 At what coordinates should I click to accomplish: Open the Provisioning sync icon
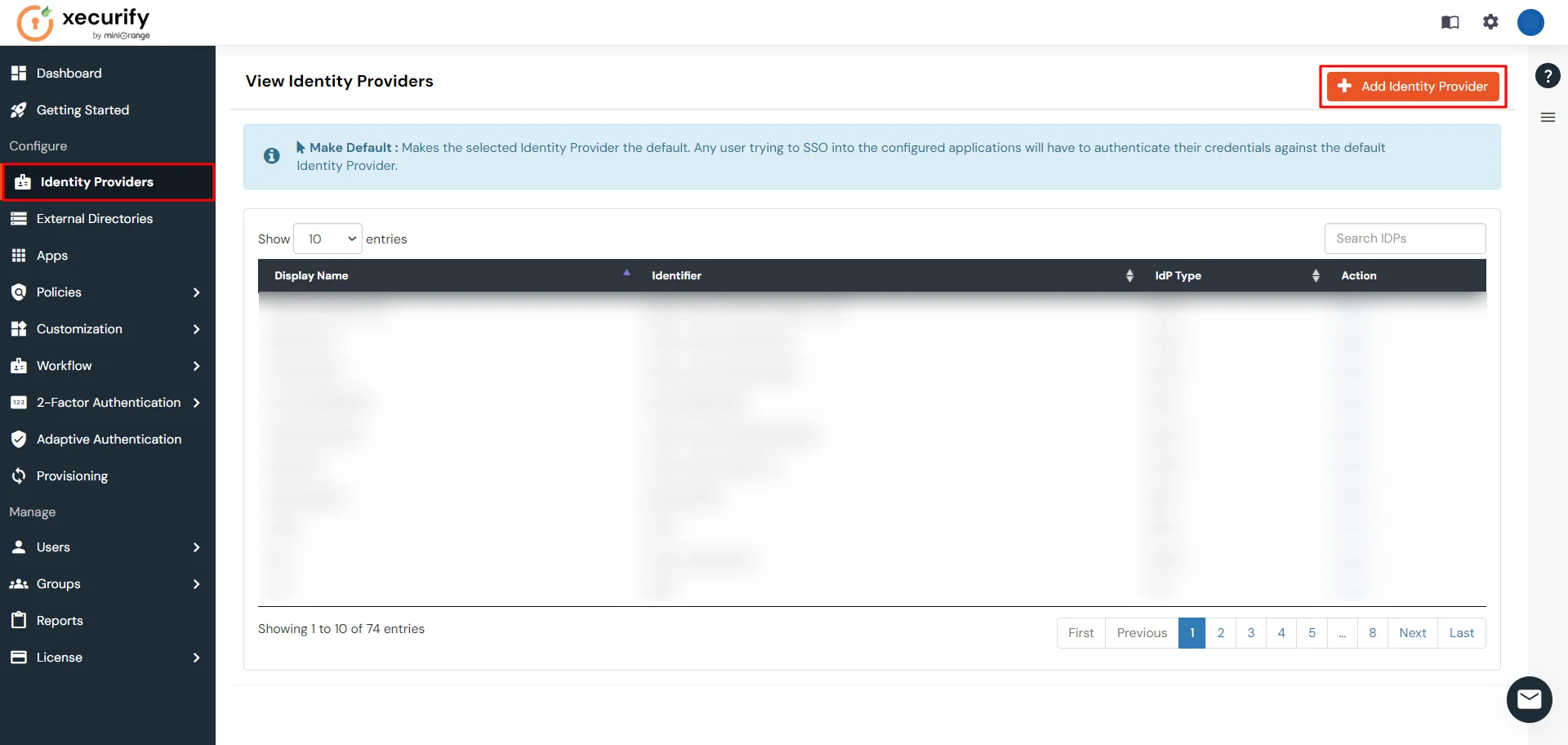tap(19, 475)
